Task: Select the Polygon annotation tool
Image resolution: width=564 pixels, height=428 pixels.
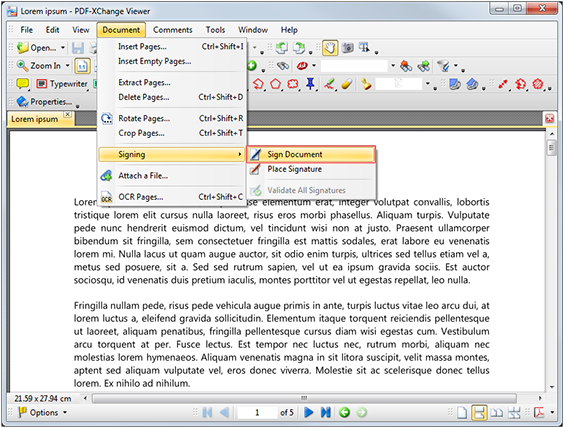Action: pos(276,84)
